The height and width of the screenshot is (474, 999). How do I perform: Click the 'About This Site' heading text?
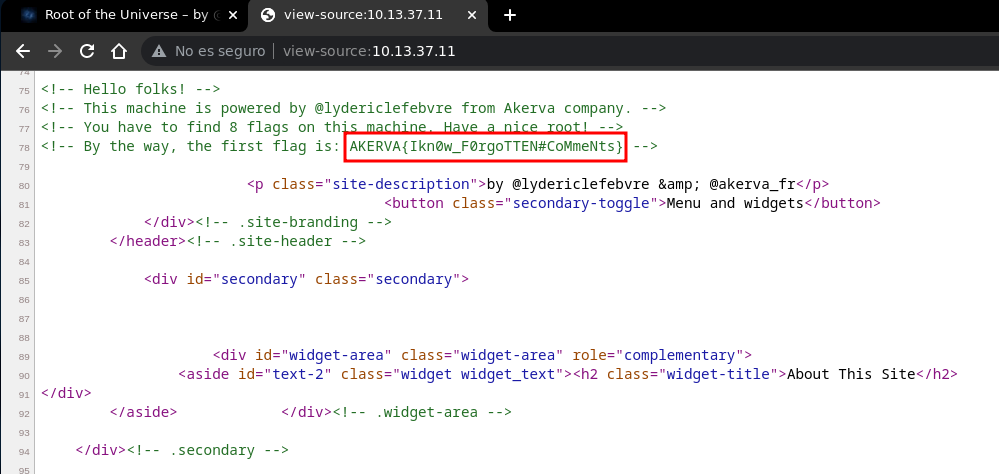pyautogui.click(x=851, y=374)
